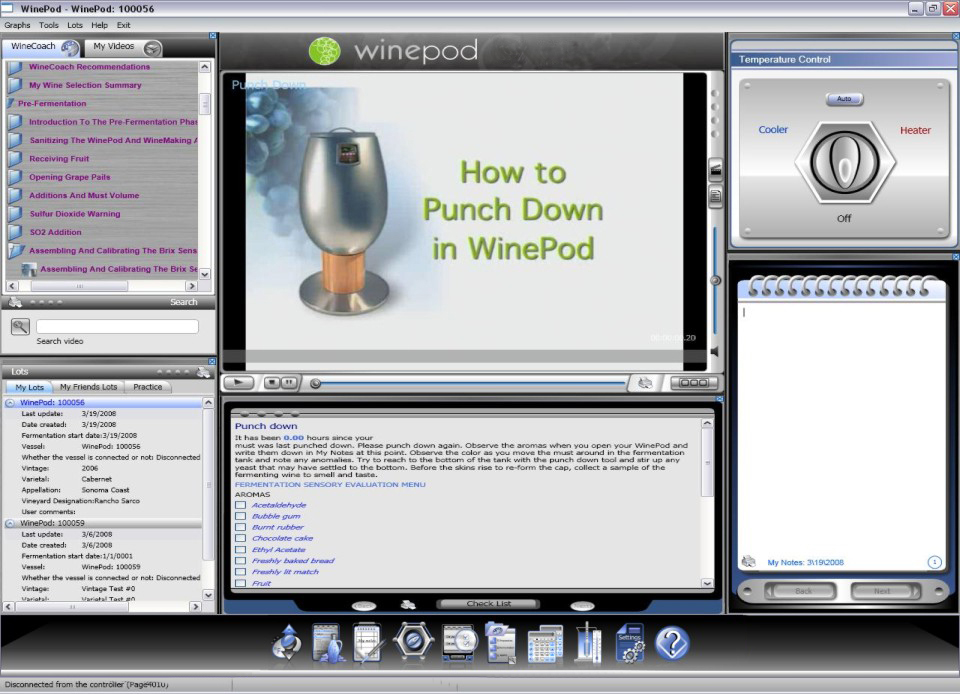
Task: Click WineCoach horizontal scroll-right arrow
Action: point(192,286)
